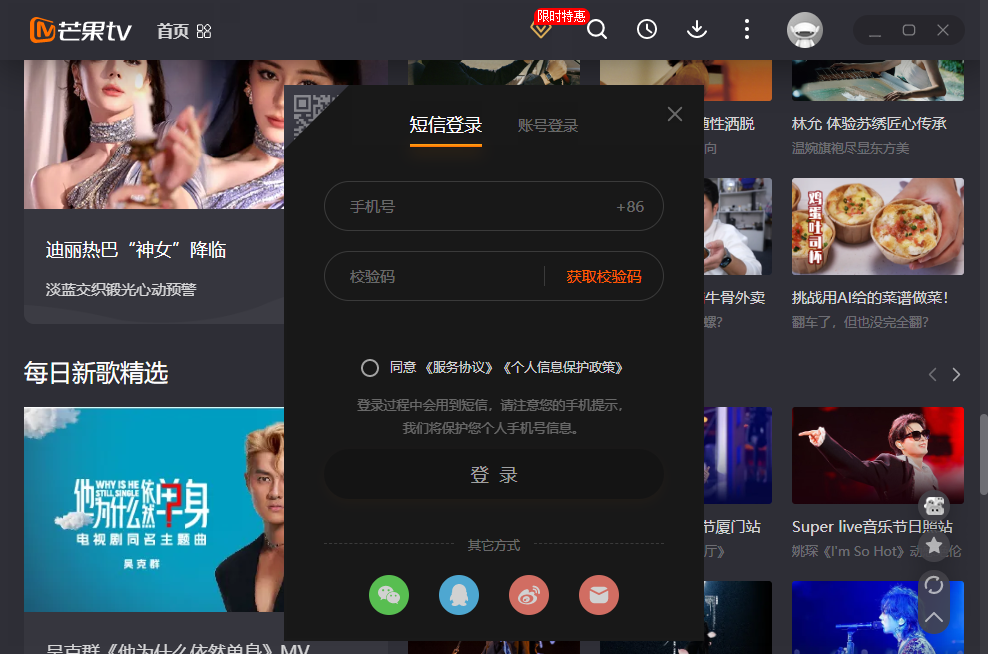Open the +86 country code selector
The image size is (988, 654).
[629, 207]
